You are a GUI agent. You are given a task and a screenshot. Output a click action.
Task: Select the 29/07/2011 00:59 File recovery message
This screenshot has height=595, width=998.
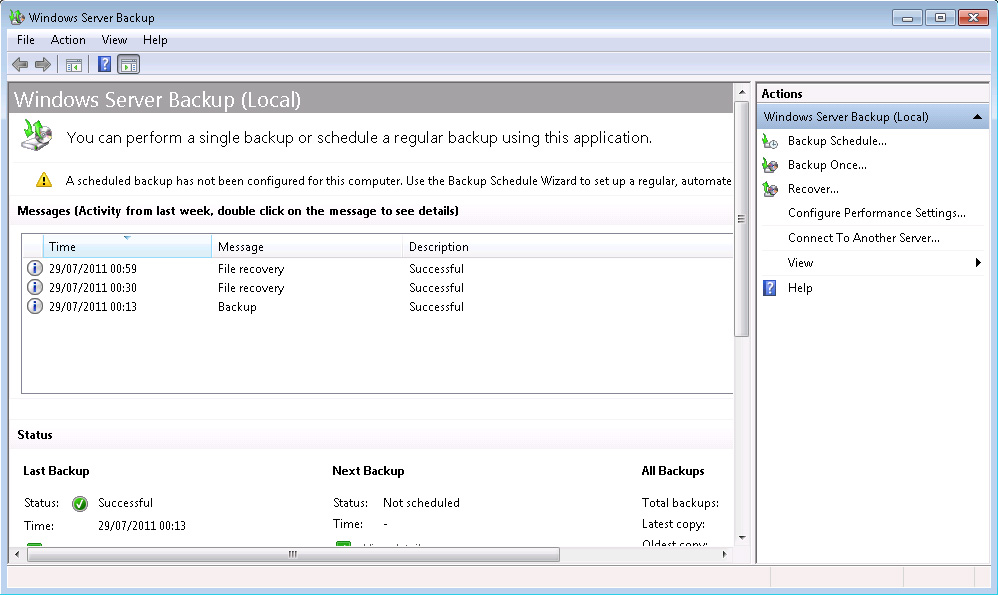tap(250, 269)
